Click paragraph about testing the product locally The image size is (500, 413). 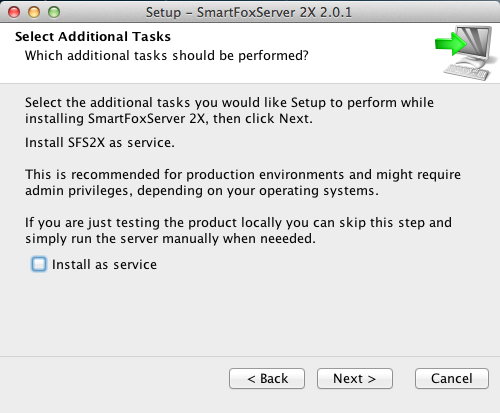[238, 230]
